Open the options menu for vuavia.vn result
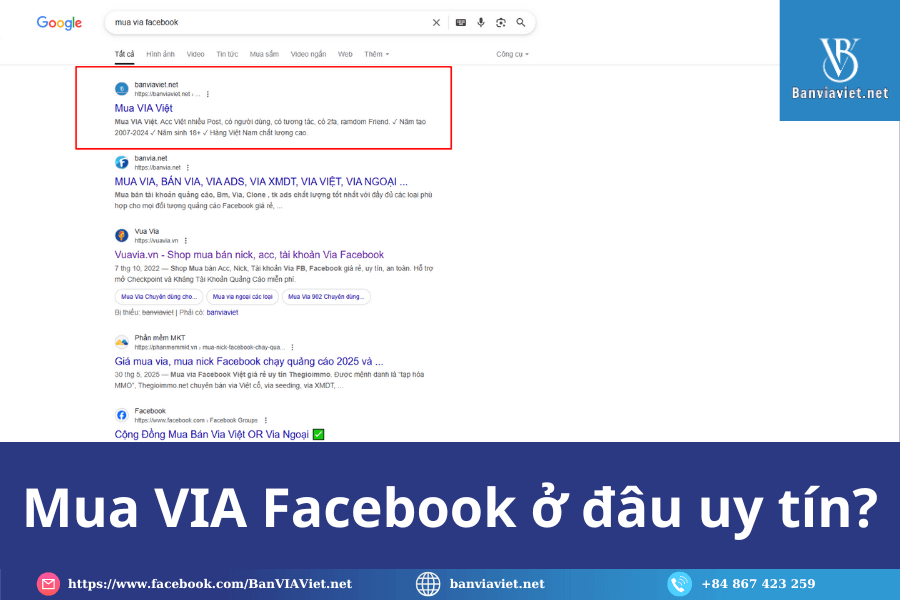This screenshot has width=900, height=600. 185,241
